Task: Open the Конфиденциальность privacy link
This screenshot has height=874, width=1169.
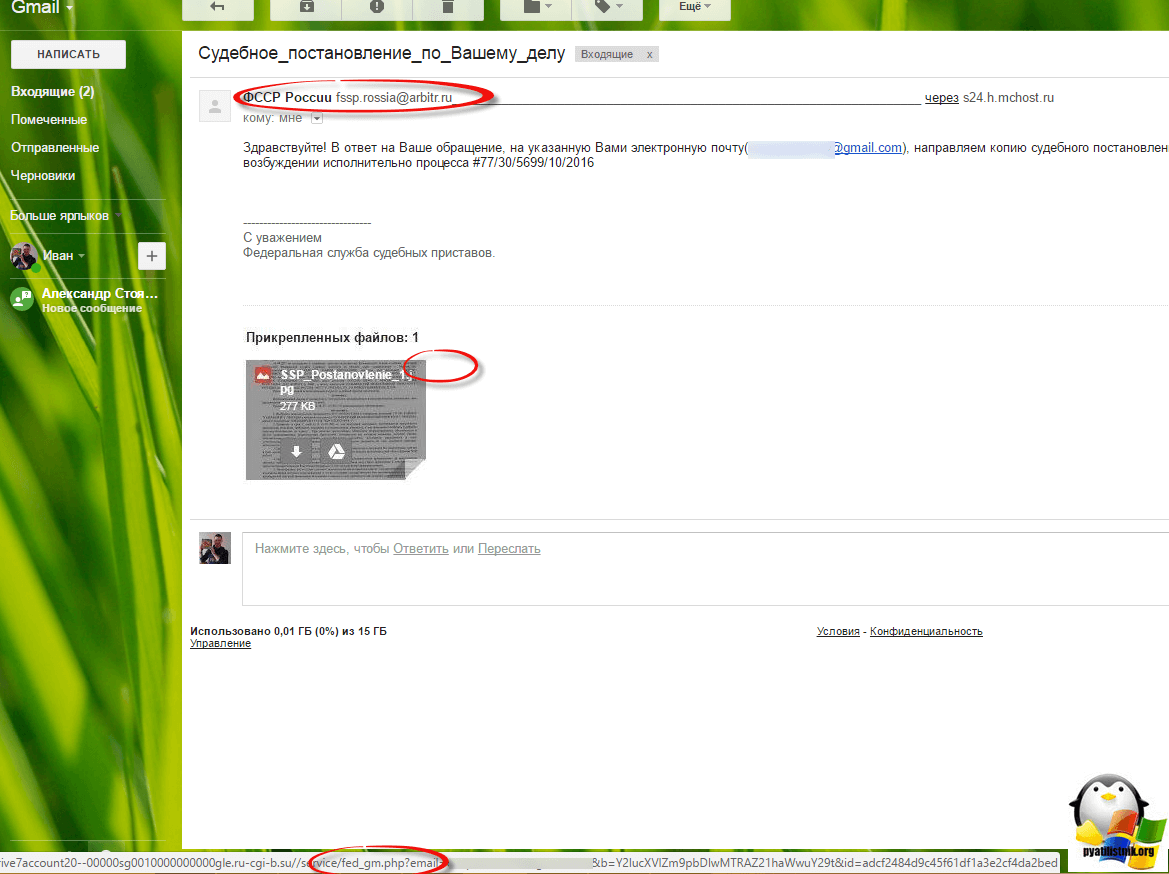Action: coord(926,632)
